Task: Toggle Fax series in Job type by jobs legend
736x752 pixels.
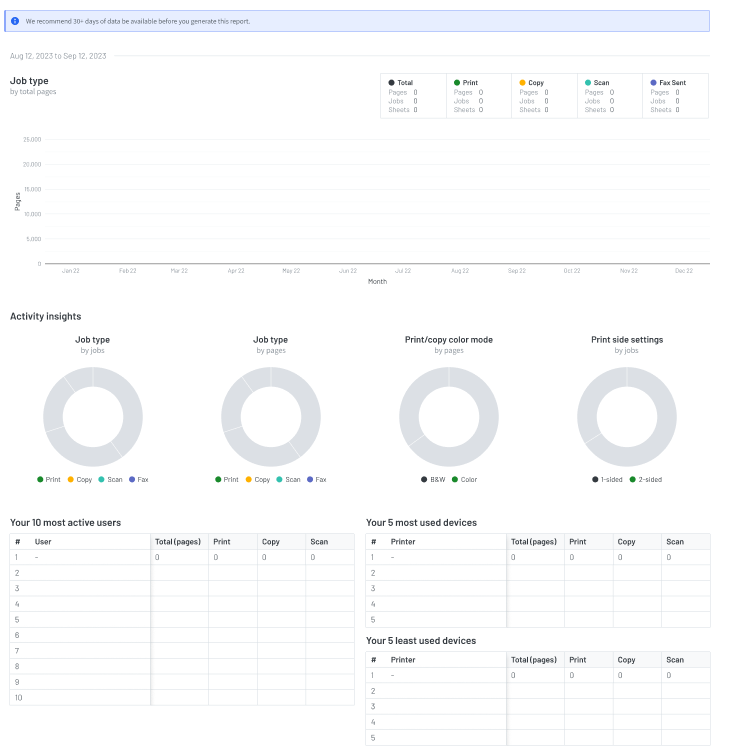Action: pos(137,480)
